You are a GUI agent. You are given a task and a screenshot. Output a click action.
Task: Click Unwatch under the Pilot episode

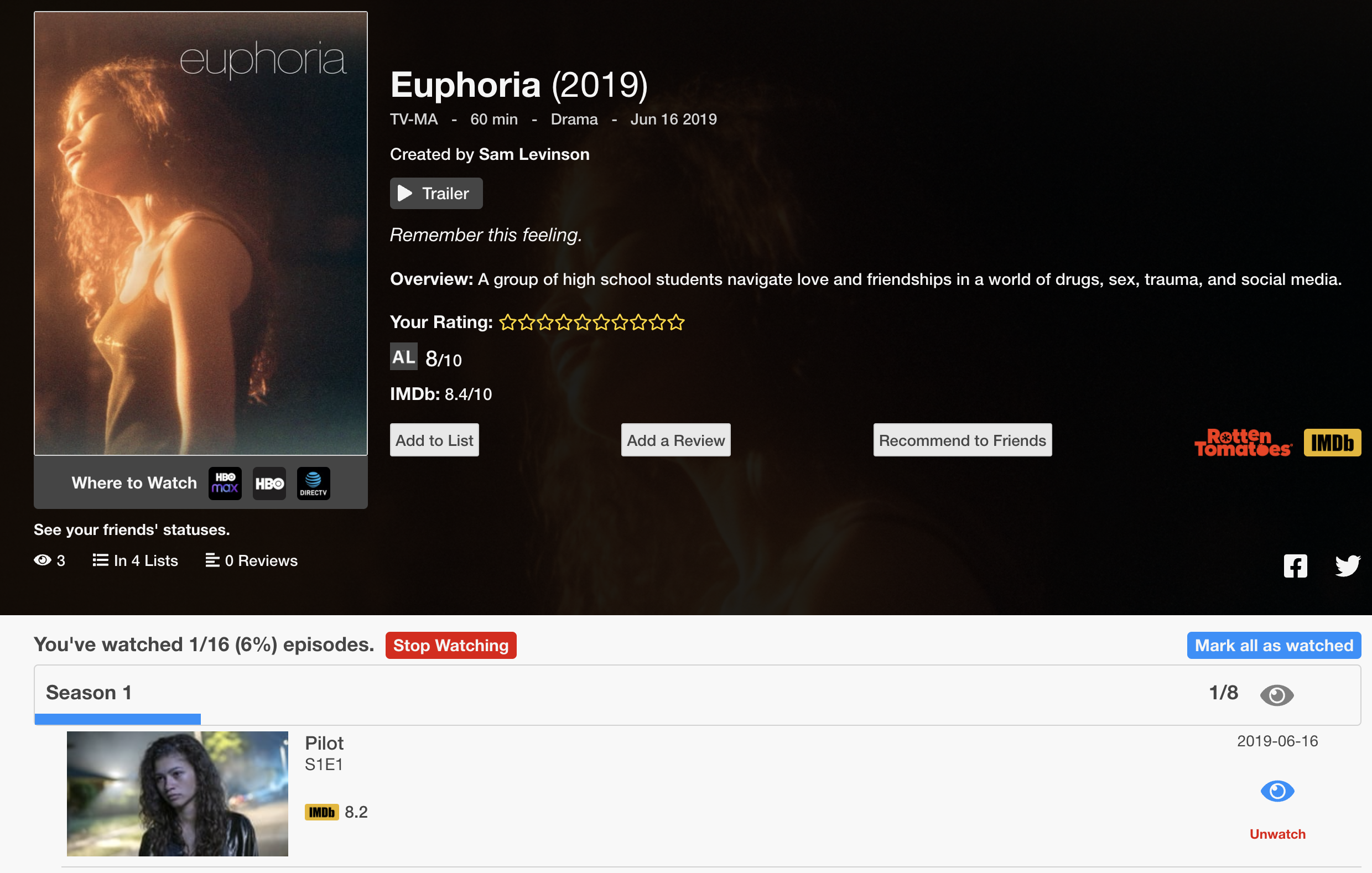[x=1277, y=834]
